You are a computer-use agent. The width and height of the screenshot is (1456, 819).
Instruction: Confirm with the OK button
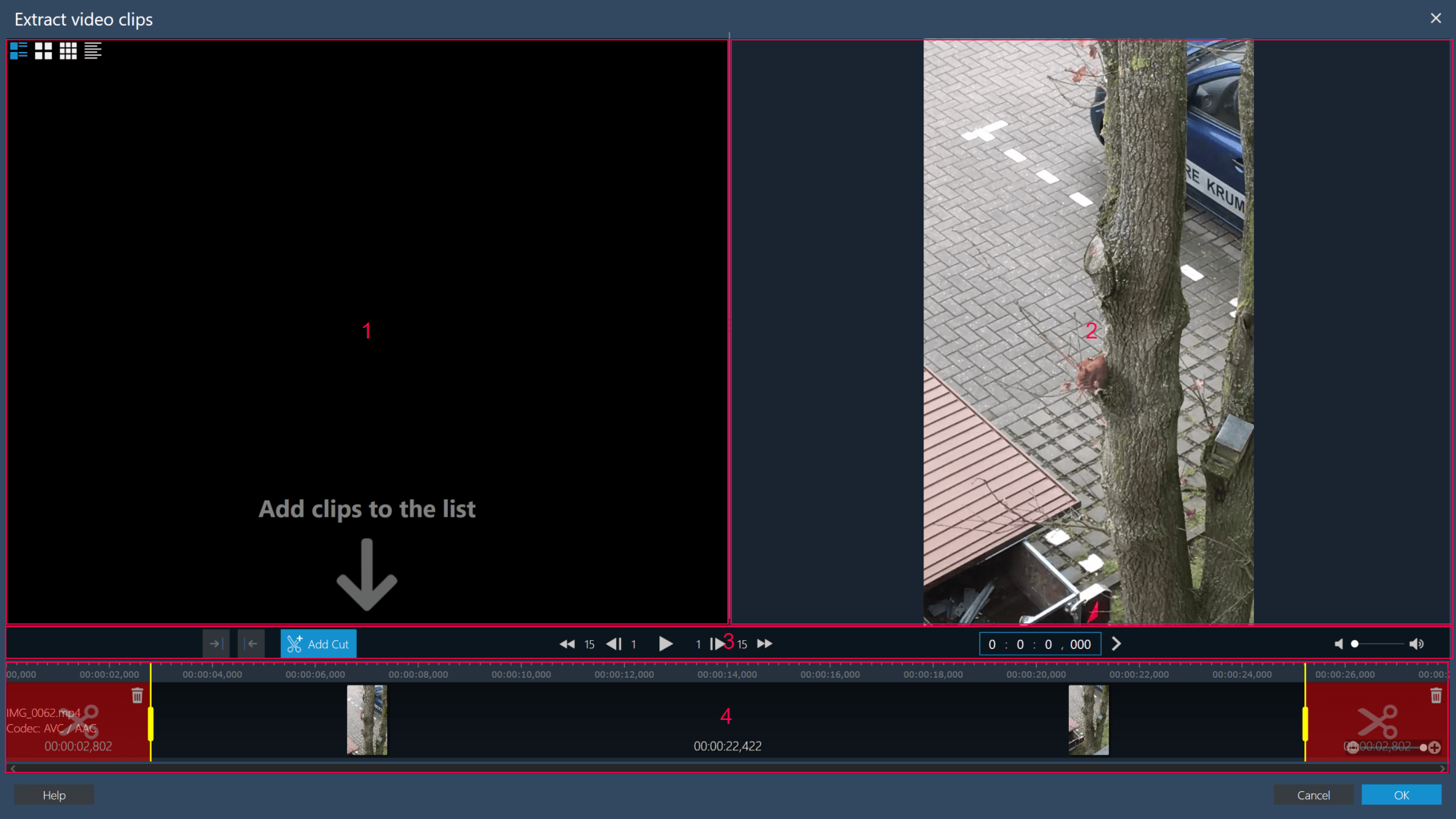click(1401, 795)
